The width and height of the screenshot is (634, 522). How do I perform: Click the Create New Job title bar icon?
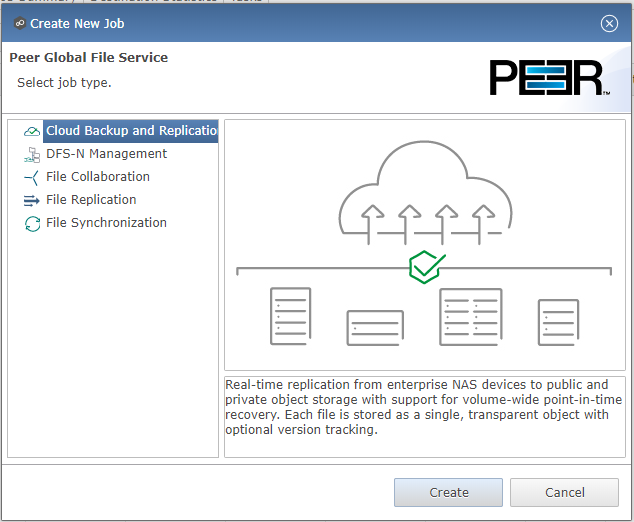[19, 23]
